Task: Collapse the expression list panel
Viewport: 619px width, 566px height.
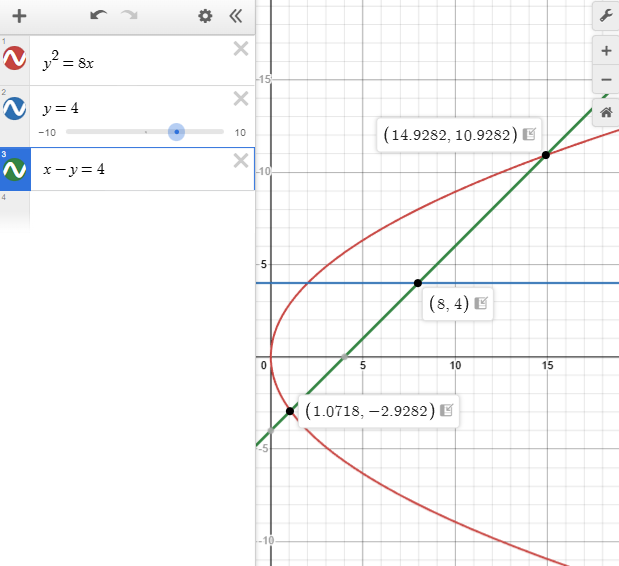Action: coord(236,16)
